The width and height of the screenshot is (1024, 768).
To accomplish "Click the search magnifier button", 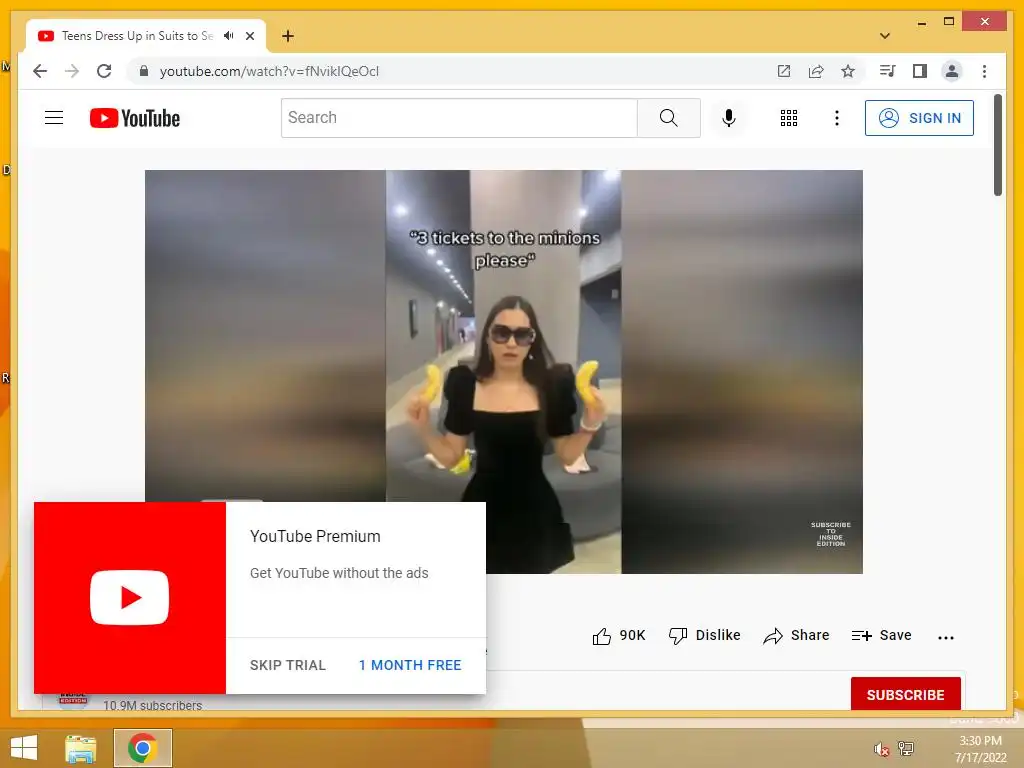I will 668,118.
